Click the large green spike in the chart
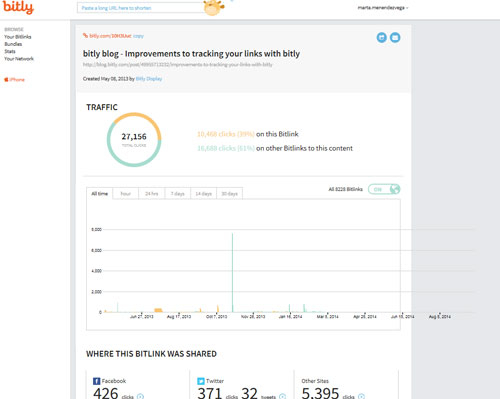 click(x=232, y=273)
